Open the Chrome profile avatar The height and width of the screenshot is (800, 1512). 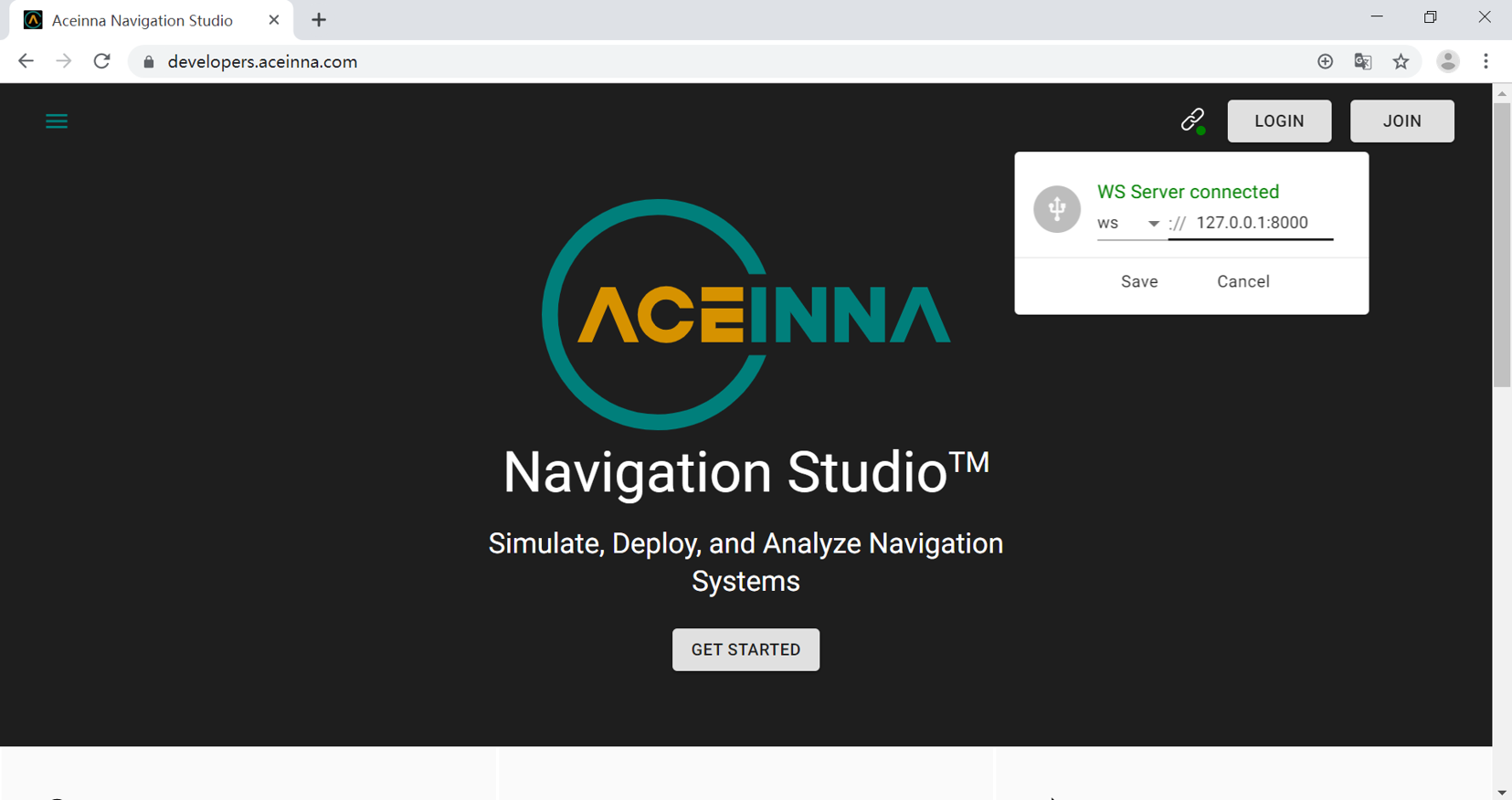click(x=1448, y=61)
